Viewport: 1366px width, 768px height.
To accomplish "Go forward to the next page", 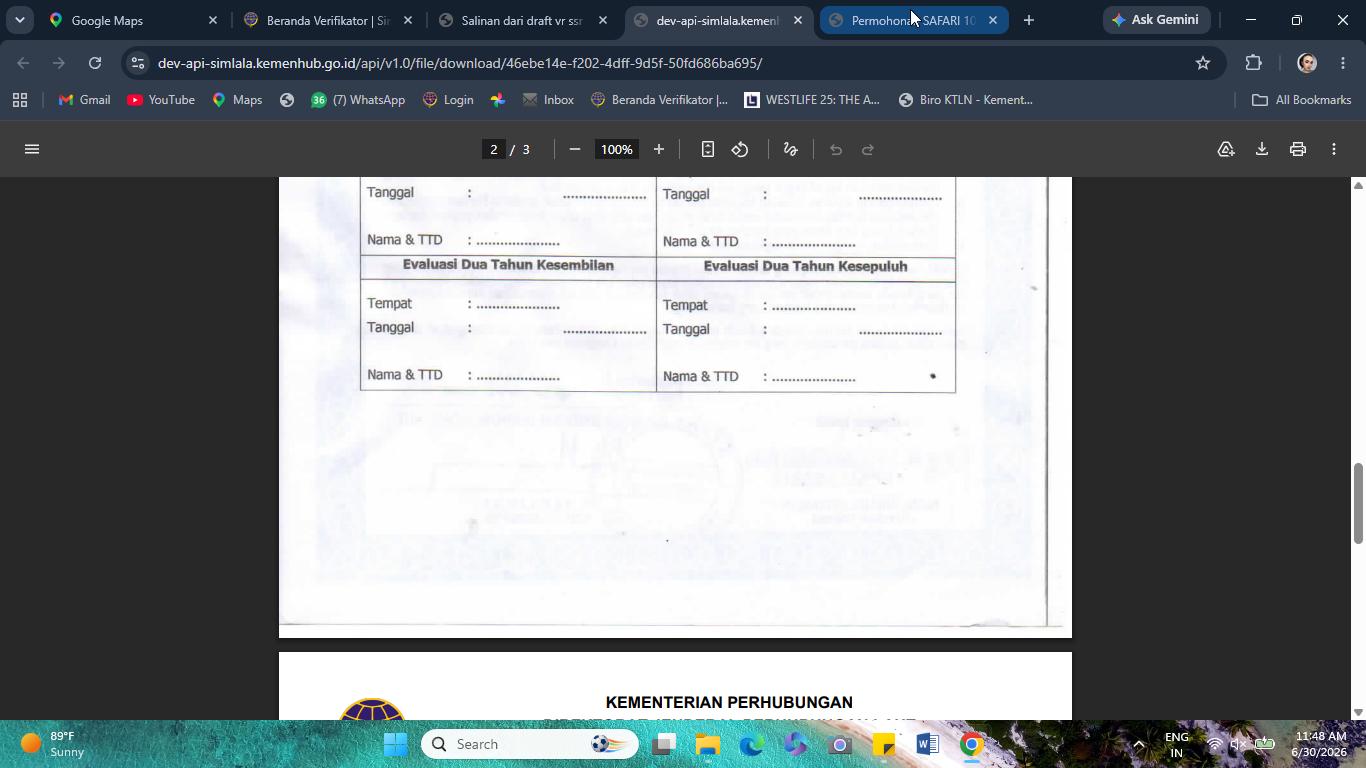I will tap(59, 63).
